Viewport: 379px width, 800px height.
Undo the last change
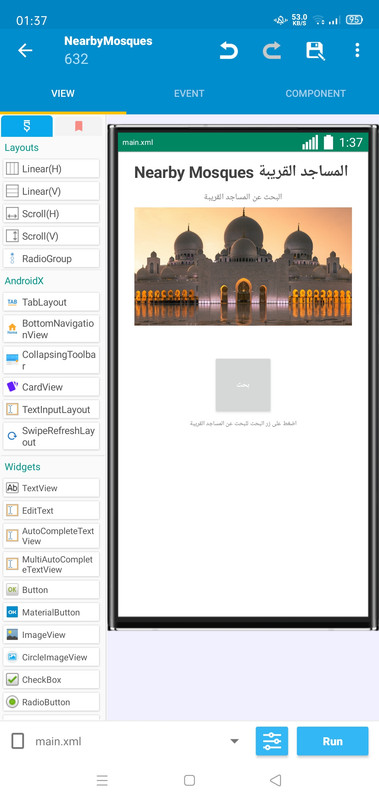[x=229, y=51]
